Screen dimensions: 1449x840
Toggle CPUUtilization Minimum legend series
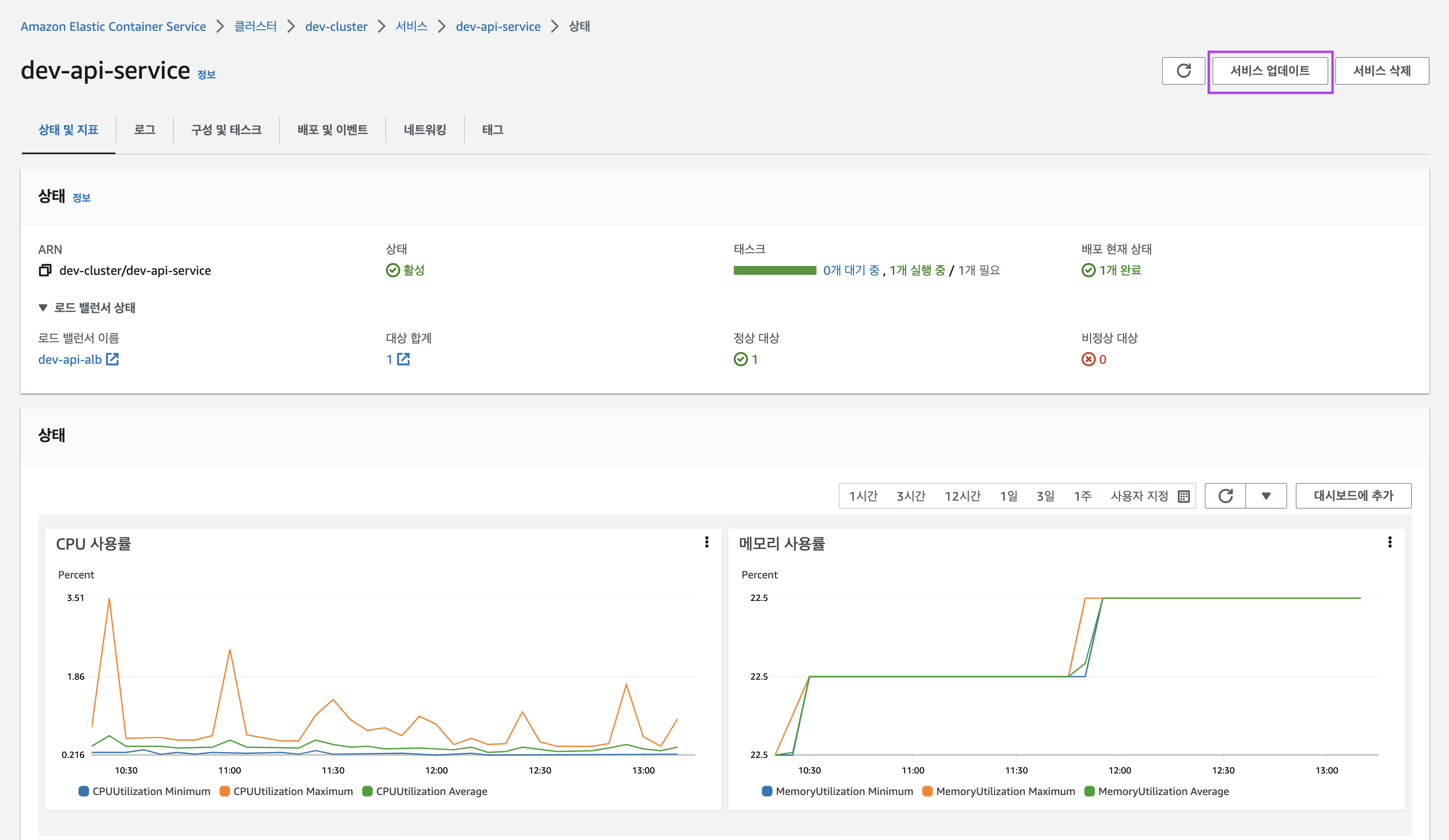[144, 791]
